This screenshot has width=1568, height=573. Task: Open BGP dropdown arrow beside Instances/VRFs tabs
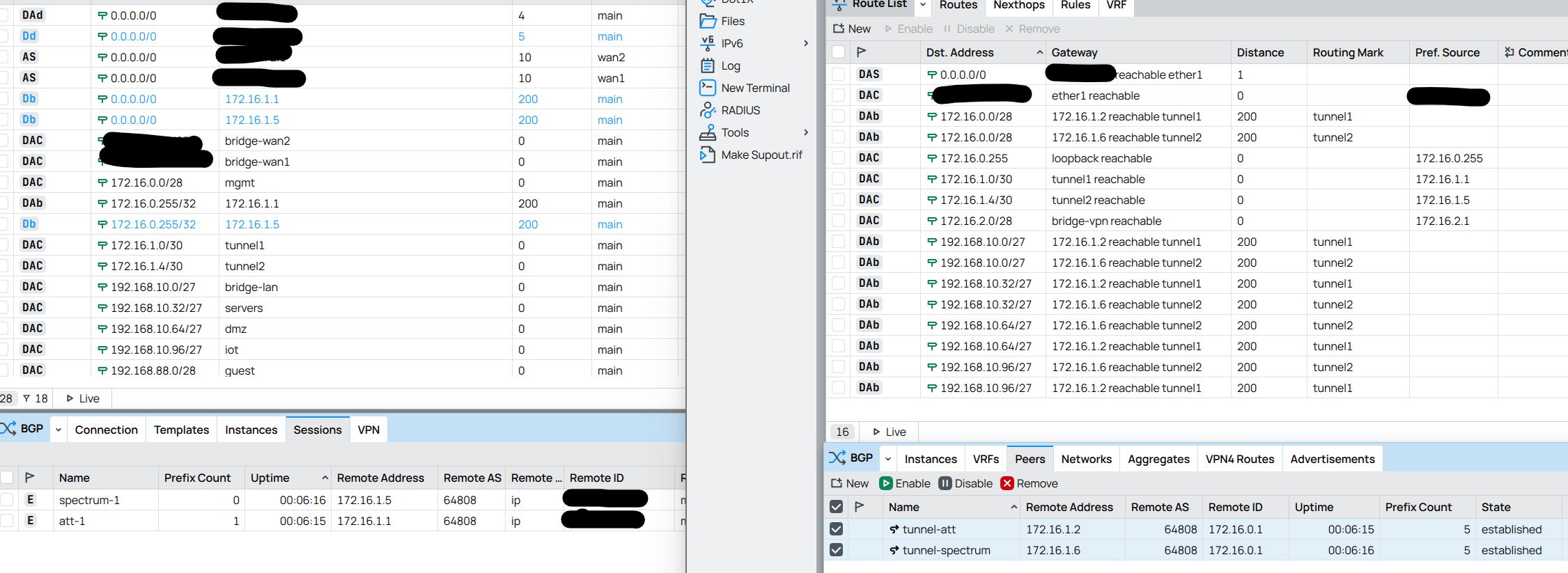tap(888, 459)
